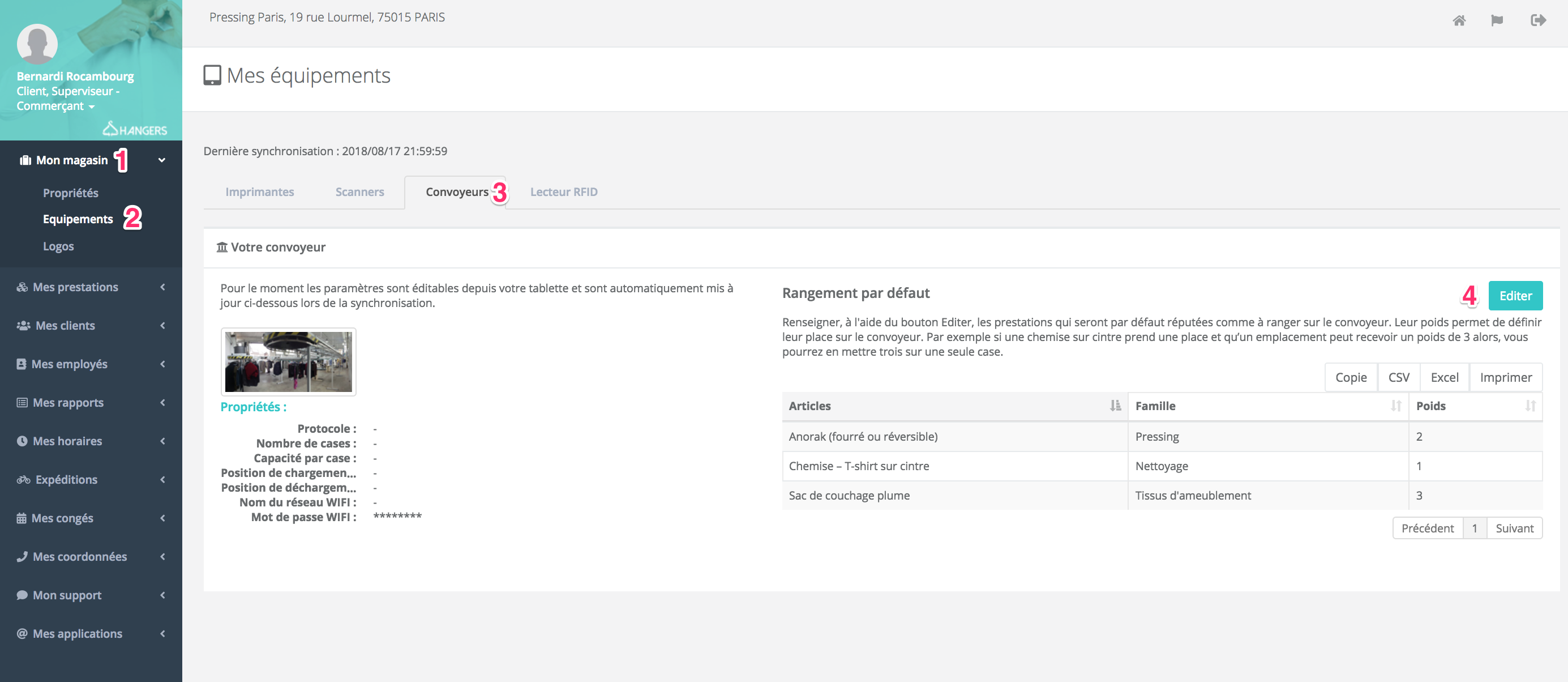This screenshot has width=1568, height=682.
Task: Expand the Mes prestations chevron
Action: click(162, 287)
